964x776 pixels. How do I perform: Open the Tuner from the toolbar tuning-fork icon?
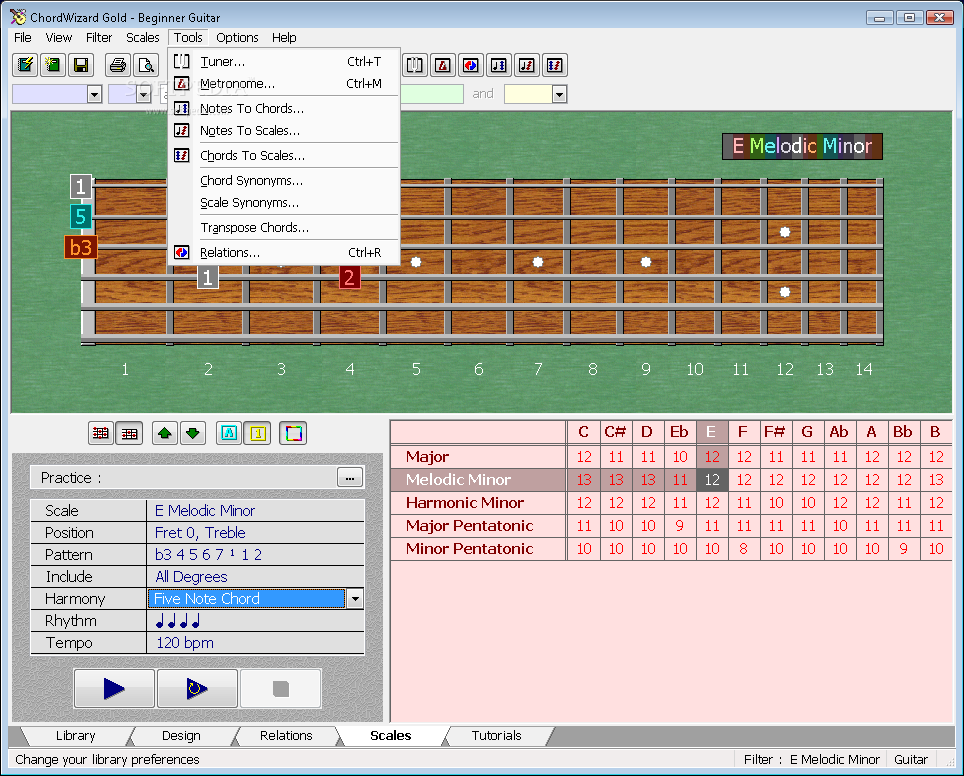pyautogui.click(x=415, y=65)
